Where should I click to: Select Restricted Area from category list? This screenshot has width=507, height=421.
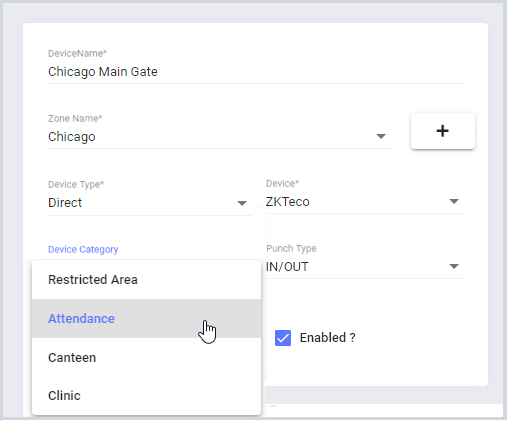pyautogui.click(x=146, y=280)
